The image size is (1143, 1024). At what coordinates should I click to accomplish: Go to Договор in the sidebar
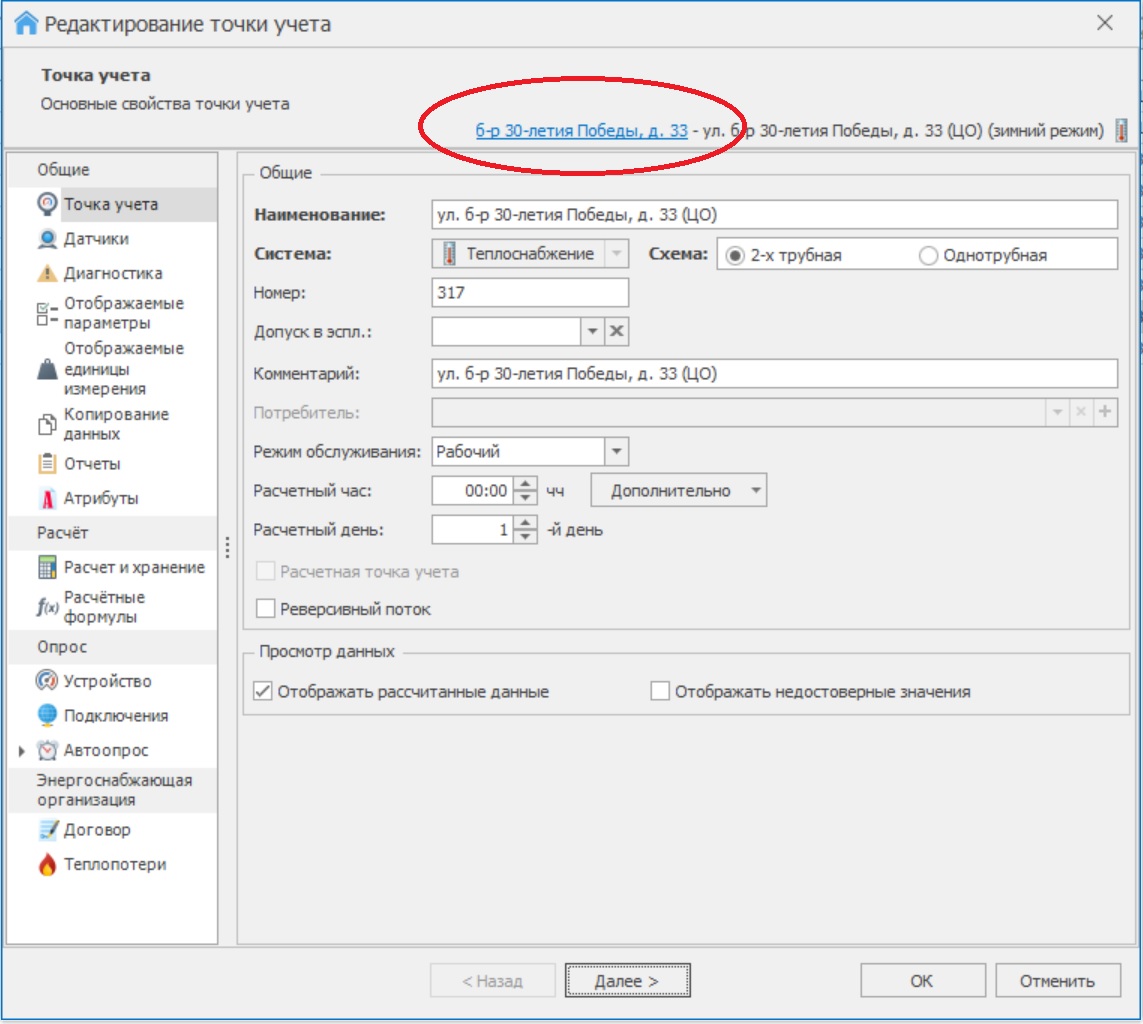[97, 830]
